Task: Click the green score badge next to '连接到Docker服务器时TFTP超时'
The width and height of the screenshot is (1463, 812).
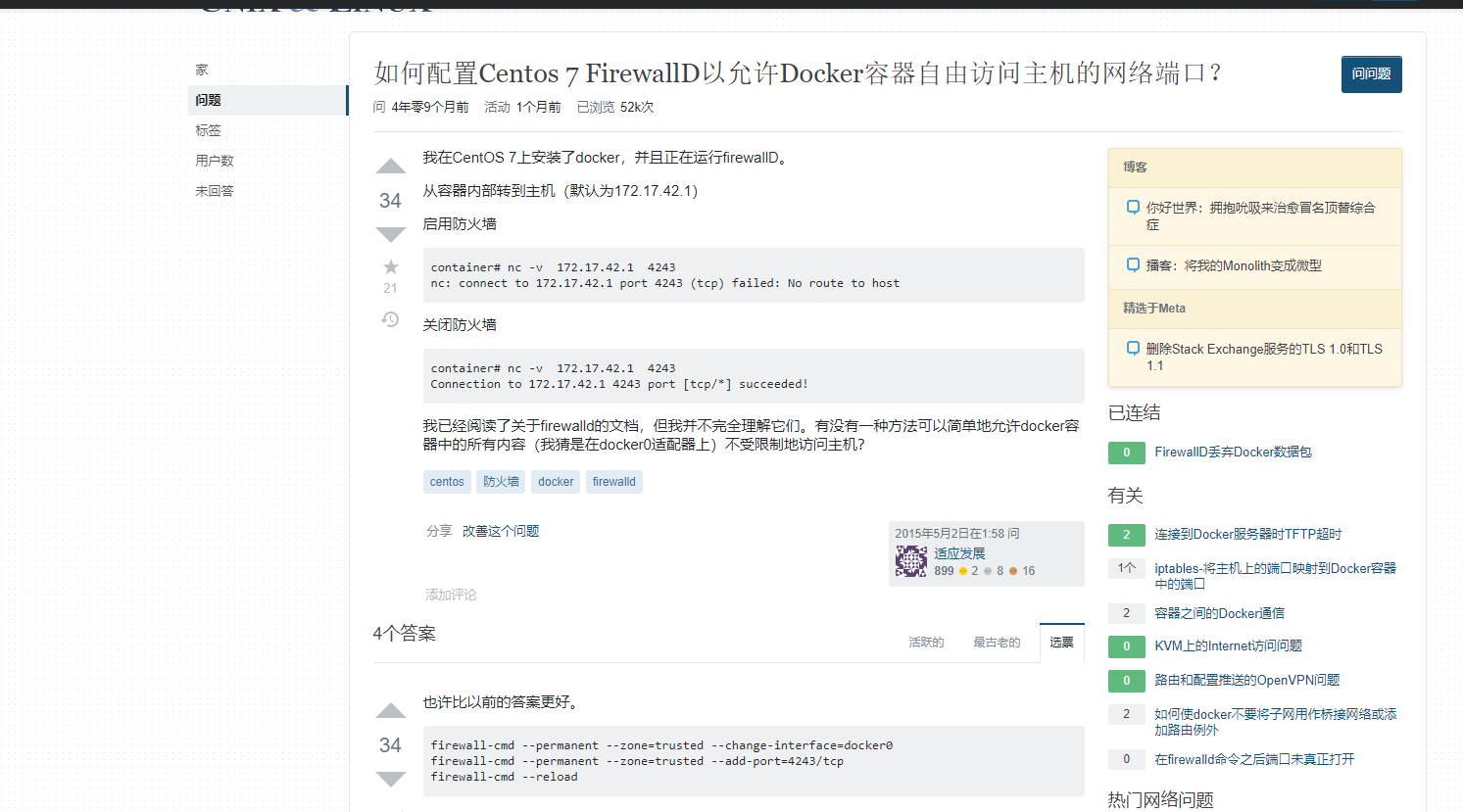Action: tap(1126, 535)
